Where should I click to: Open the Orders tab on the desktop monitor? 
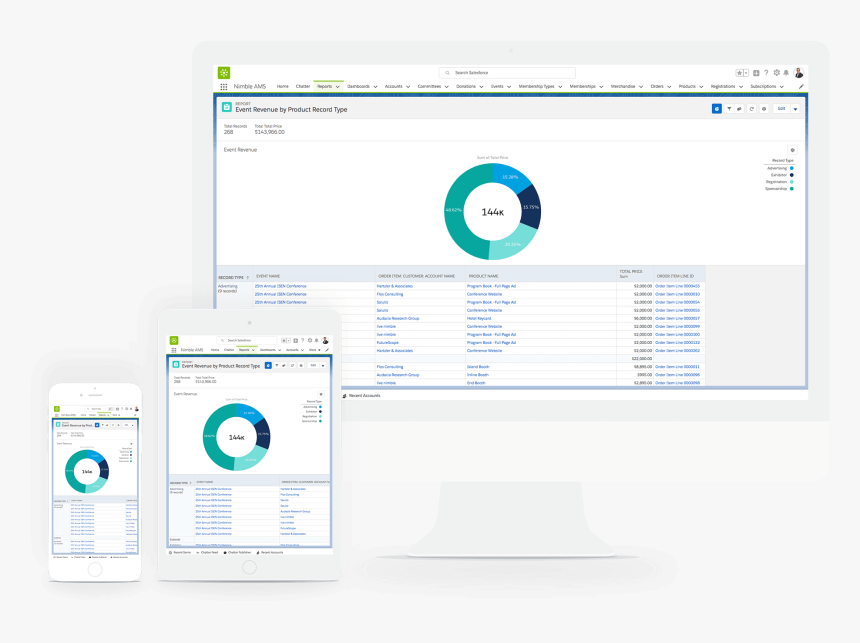tap(657, 87)
